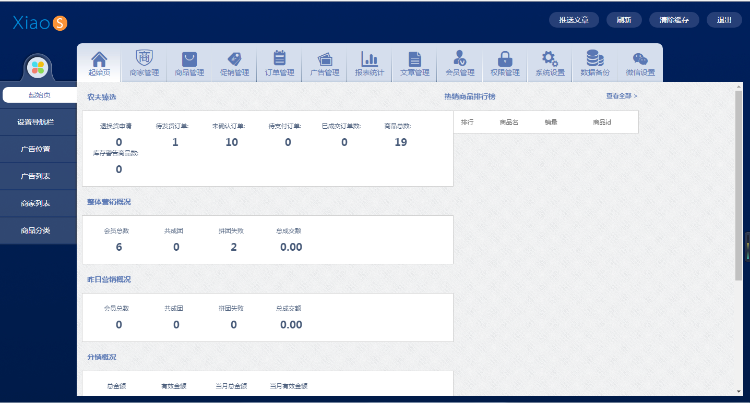Select 商品分类 in left sidebar
Viewport: 750px width, 403px height.
tap(36, 230)
